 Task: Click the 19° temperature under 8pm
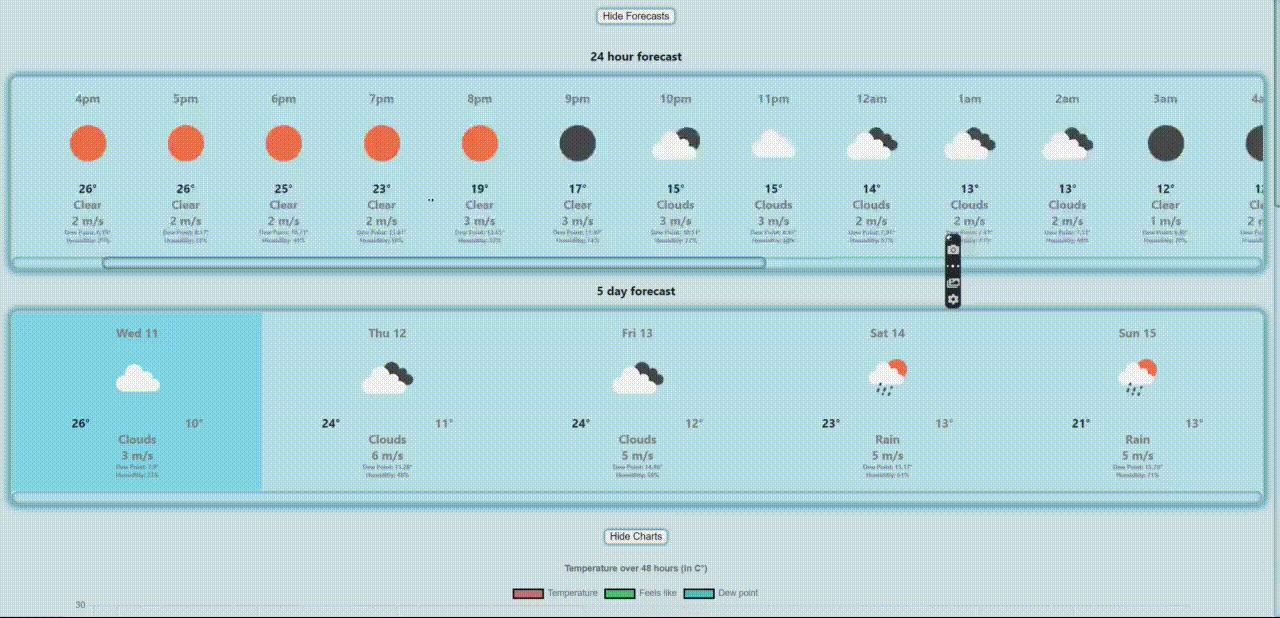[x=480, y=189]
